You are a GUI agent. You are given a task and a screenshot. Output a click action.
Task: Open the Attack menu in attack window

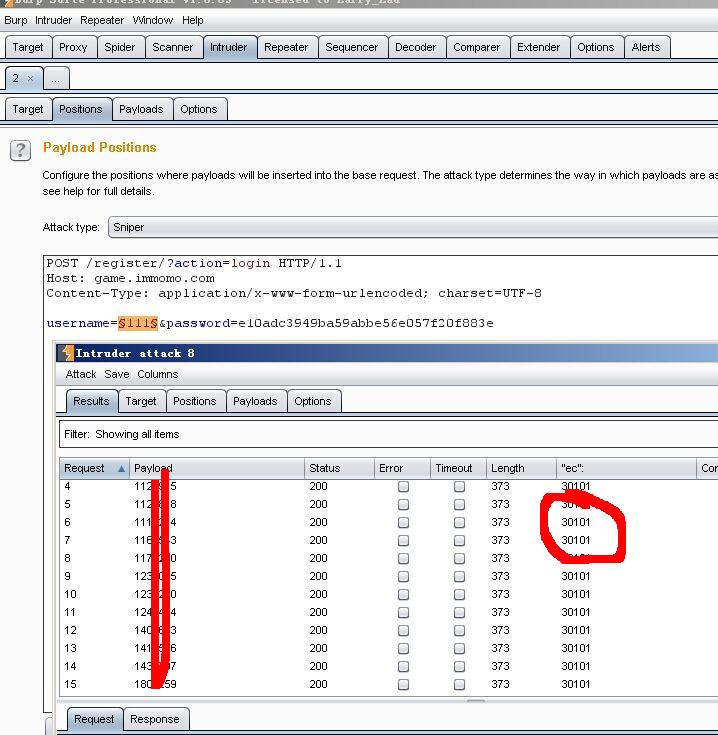click(x=81, y=375)
